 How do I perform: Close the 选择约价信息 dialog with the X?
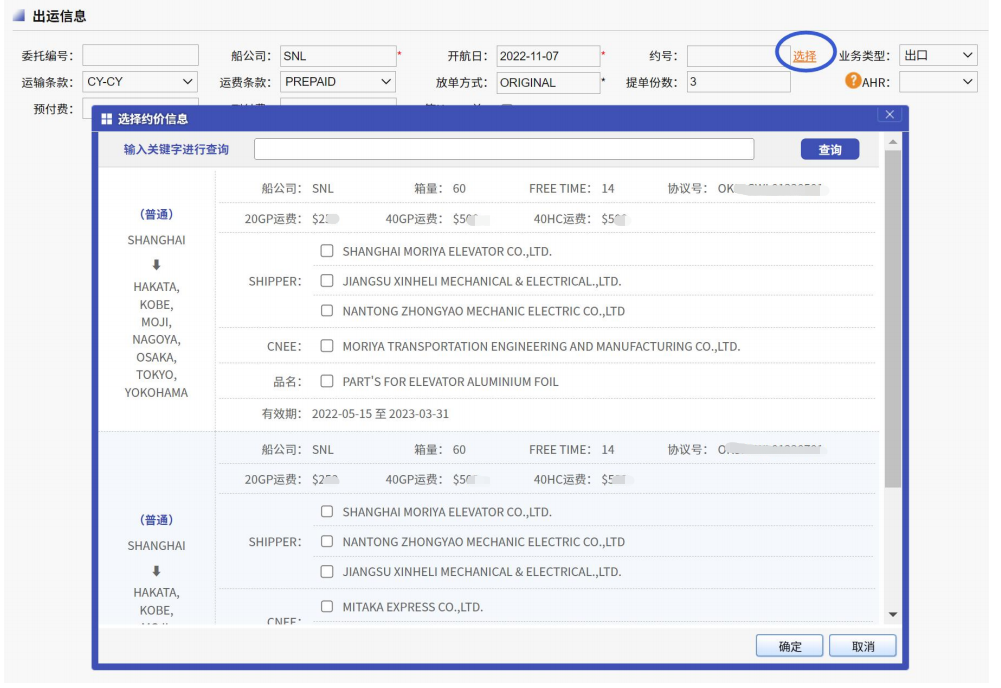point(889,114)
